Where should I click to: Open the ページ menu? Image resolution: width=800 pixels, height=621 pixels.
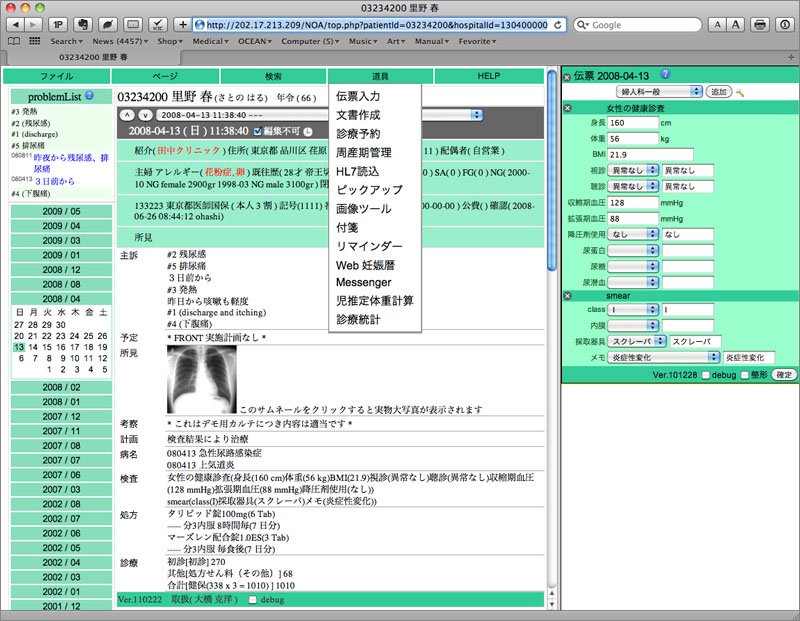coord(165,76)
